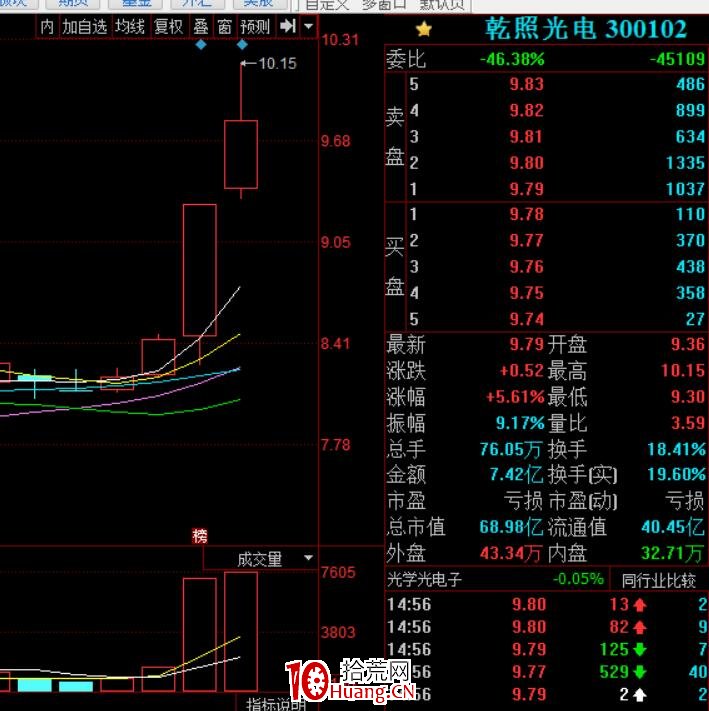Click 加自选 to add stock to watchlist

[x=84, y=27]
